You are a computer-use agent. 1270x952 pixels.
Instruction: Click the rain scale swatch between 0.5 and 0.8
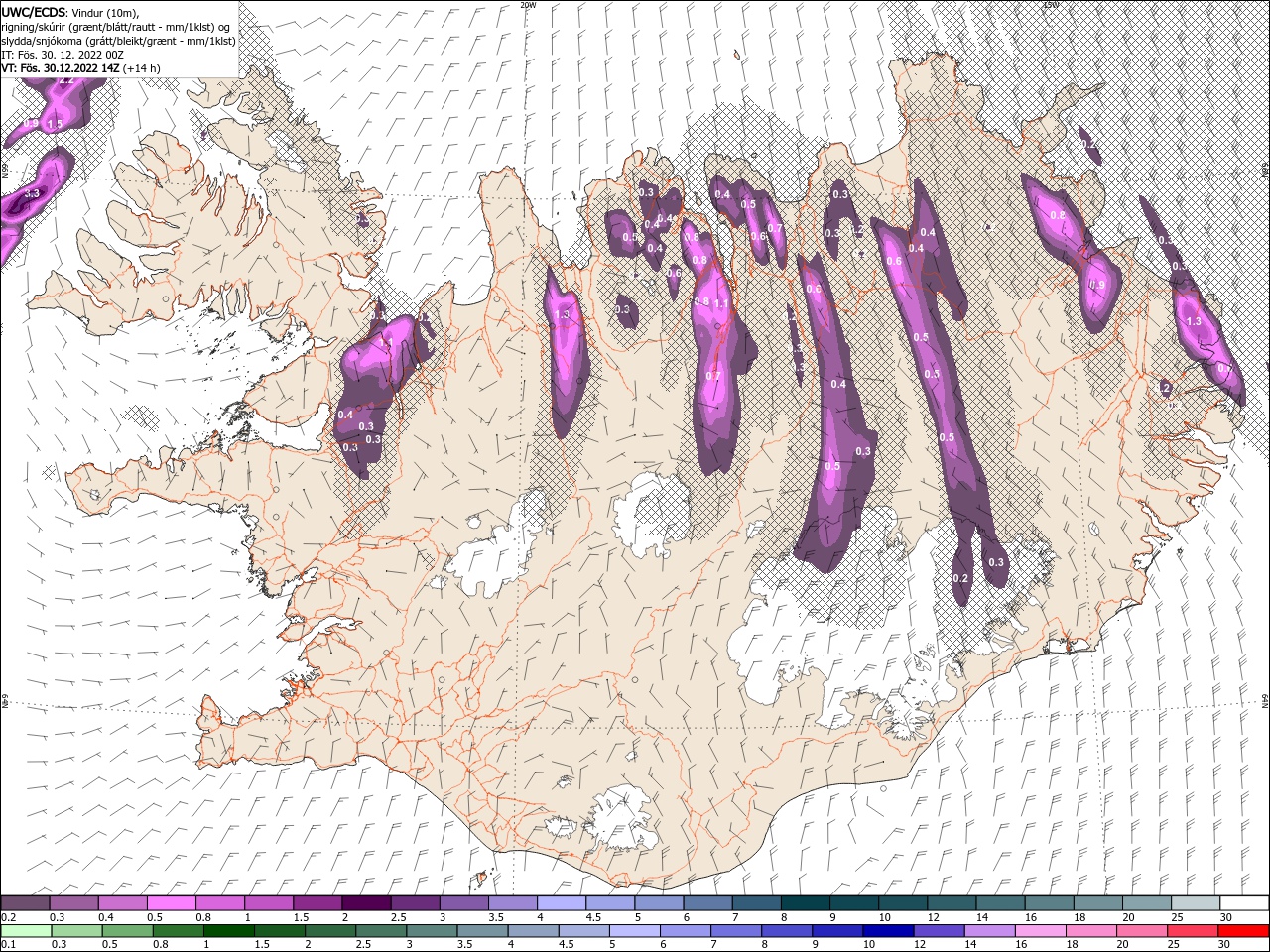coord(127,930)
